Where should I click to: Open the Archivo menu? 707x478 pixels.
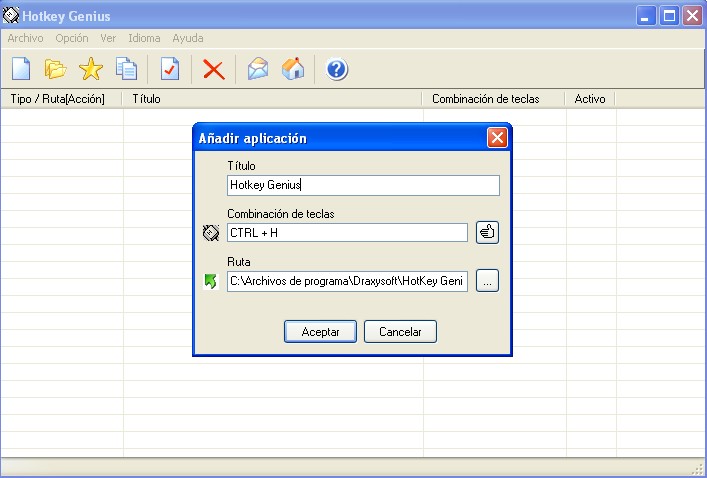pos(25,38)
